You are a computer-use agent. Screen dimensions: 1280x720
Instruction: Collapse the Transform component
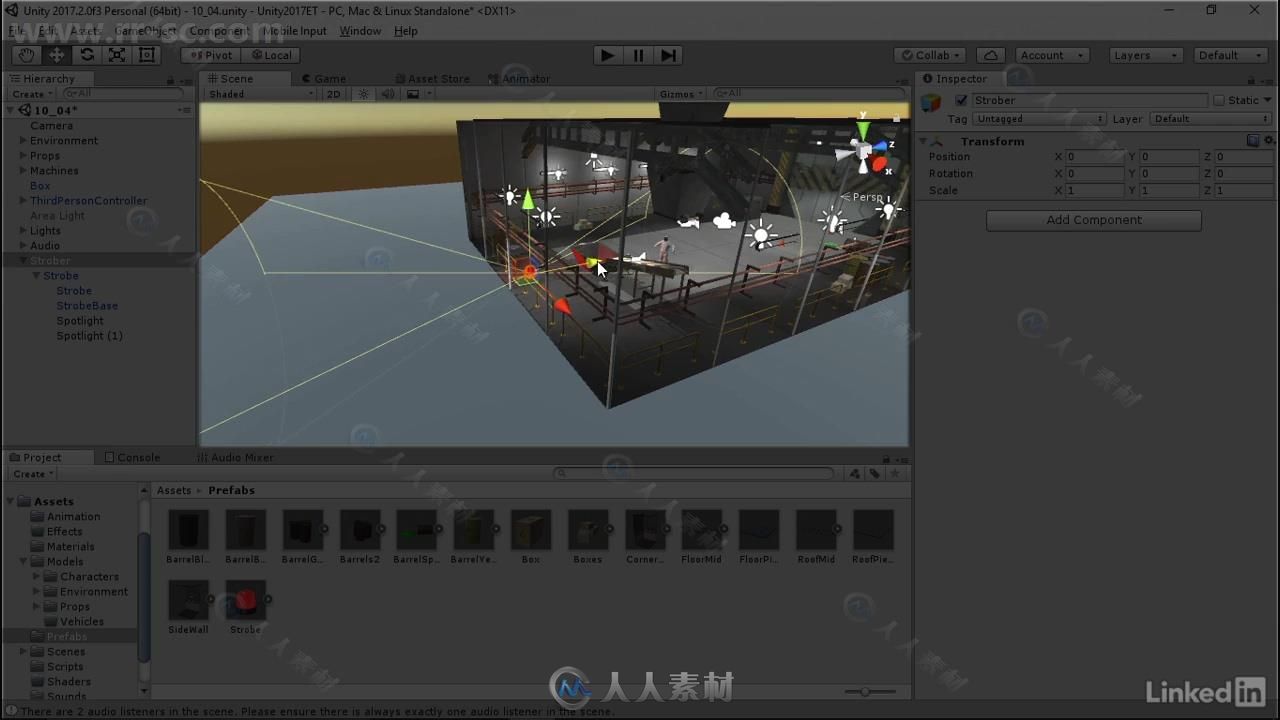point(923,141)
